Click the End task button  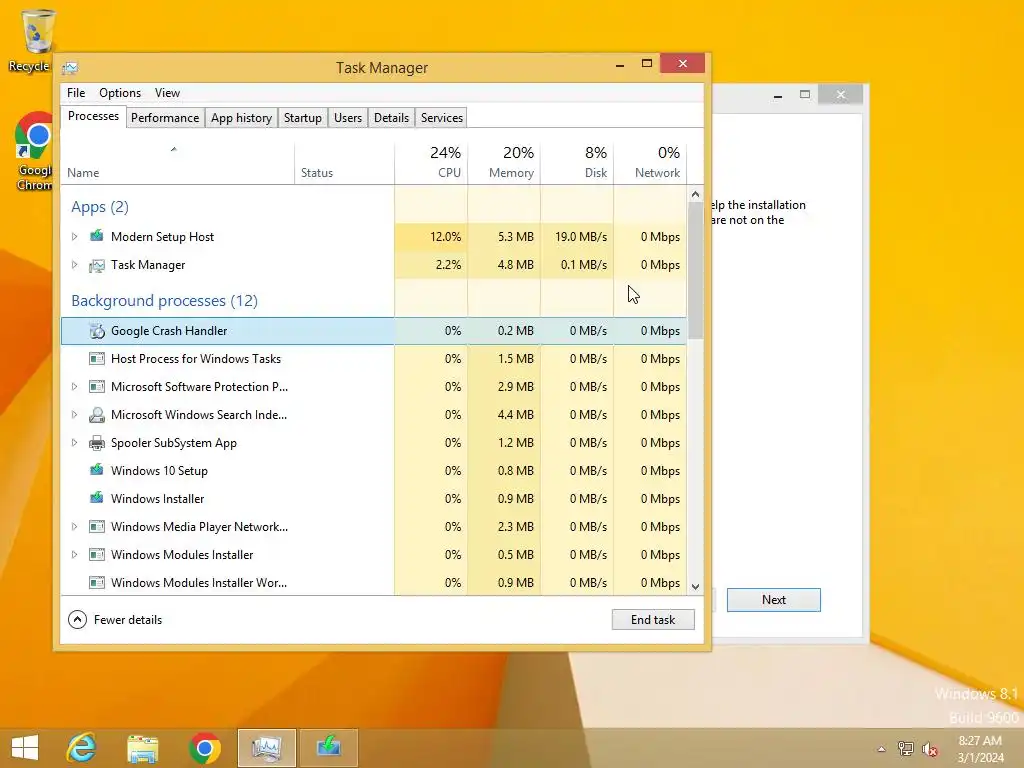tap(653, 620)
